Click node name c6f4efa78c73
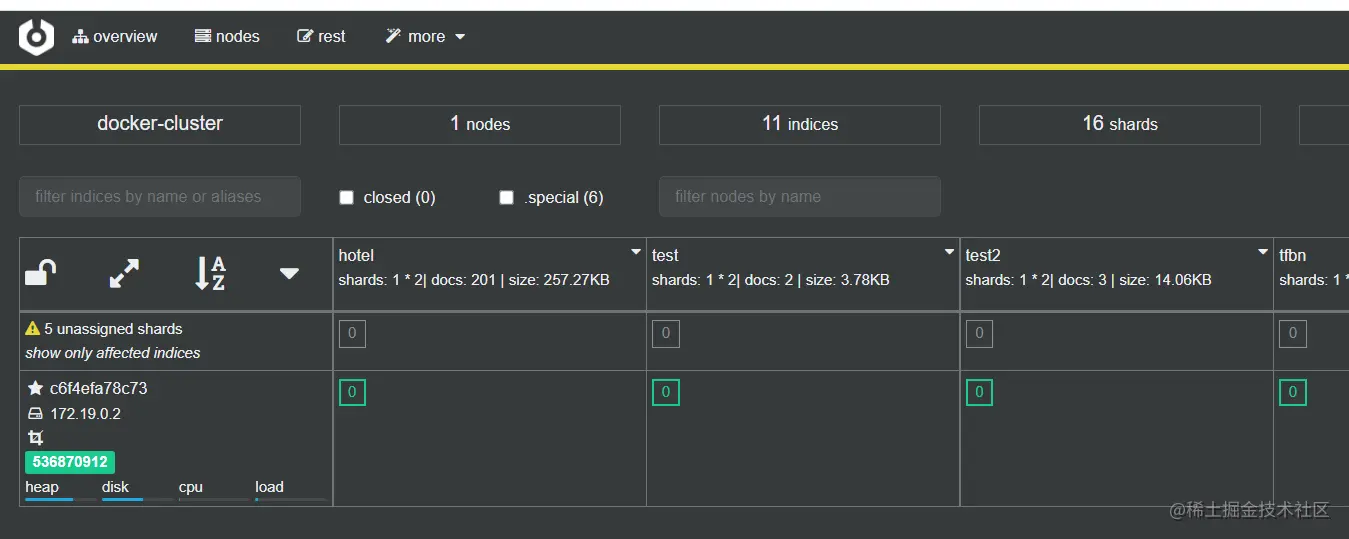Screen dimensions: 1349x539 click(x=99, y=388)
